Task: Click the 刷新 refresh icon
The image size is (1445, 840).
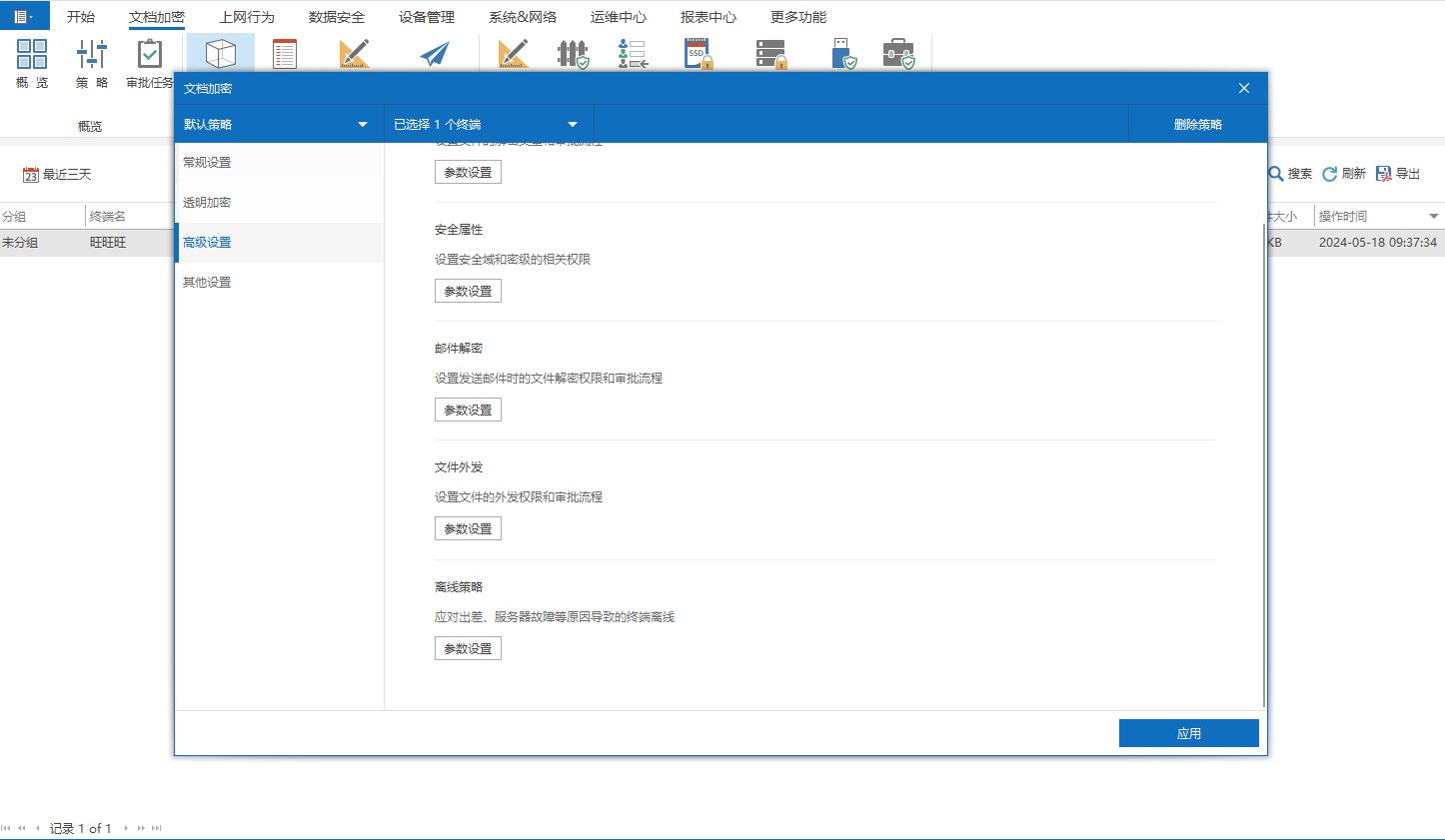Action: pos(1330,174)
